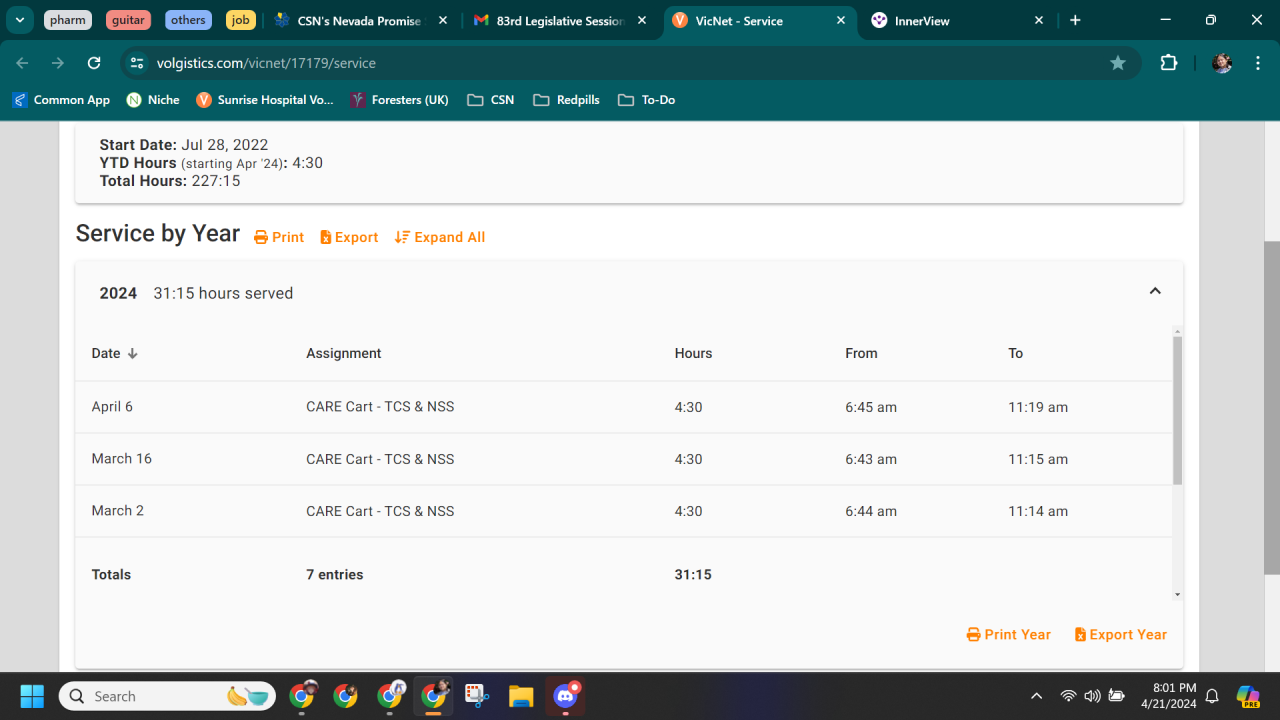This screenshot has width=1280, height=720.
Task: Go back to the previous page
Action: point(22,63)
